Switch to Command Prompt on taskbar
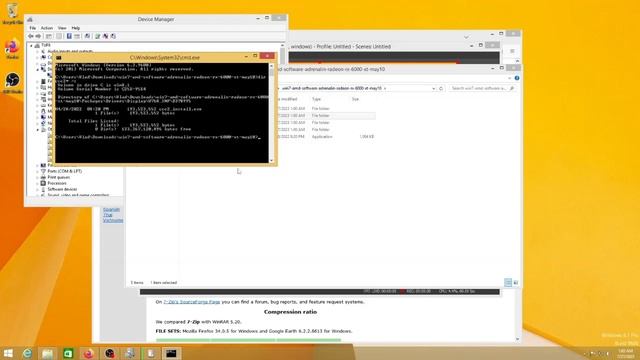Viewport: 640px width, 360px height. (171, 353)
